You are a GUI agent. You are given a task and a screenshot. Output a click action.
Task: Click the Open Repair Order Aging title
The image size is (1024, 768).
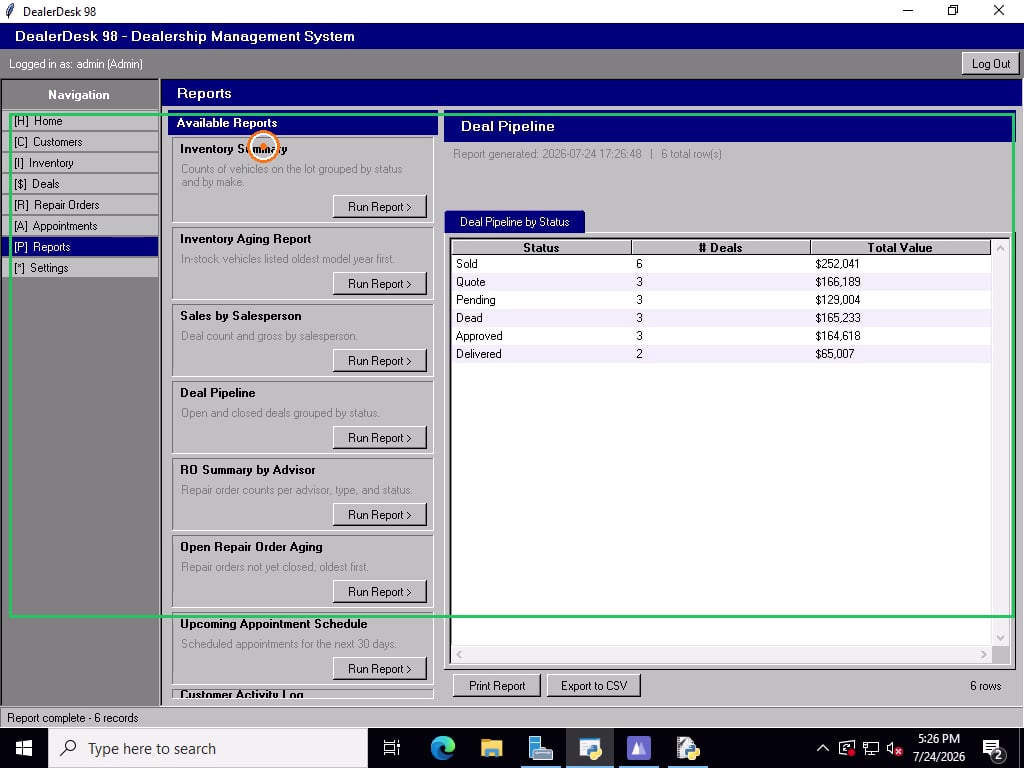point(251,547)
